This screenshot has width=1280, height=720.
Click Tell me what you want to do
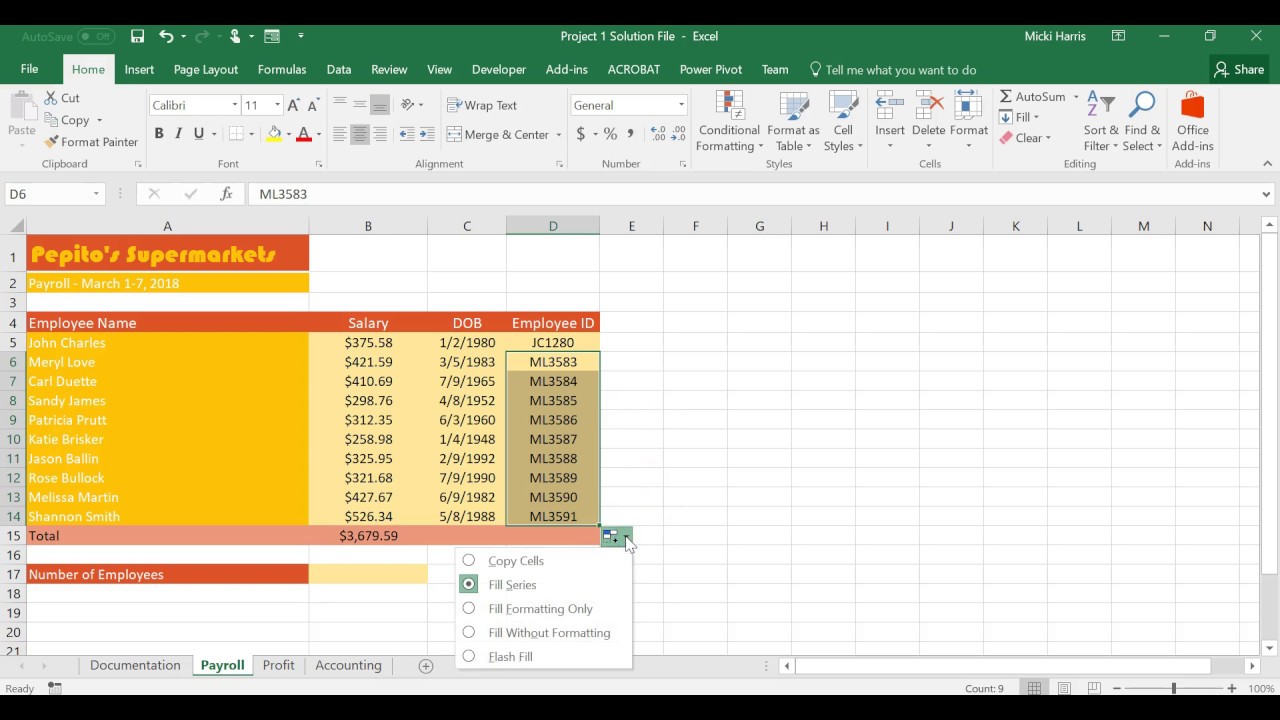[892, 70]
